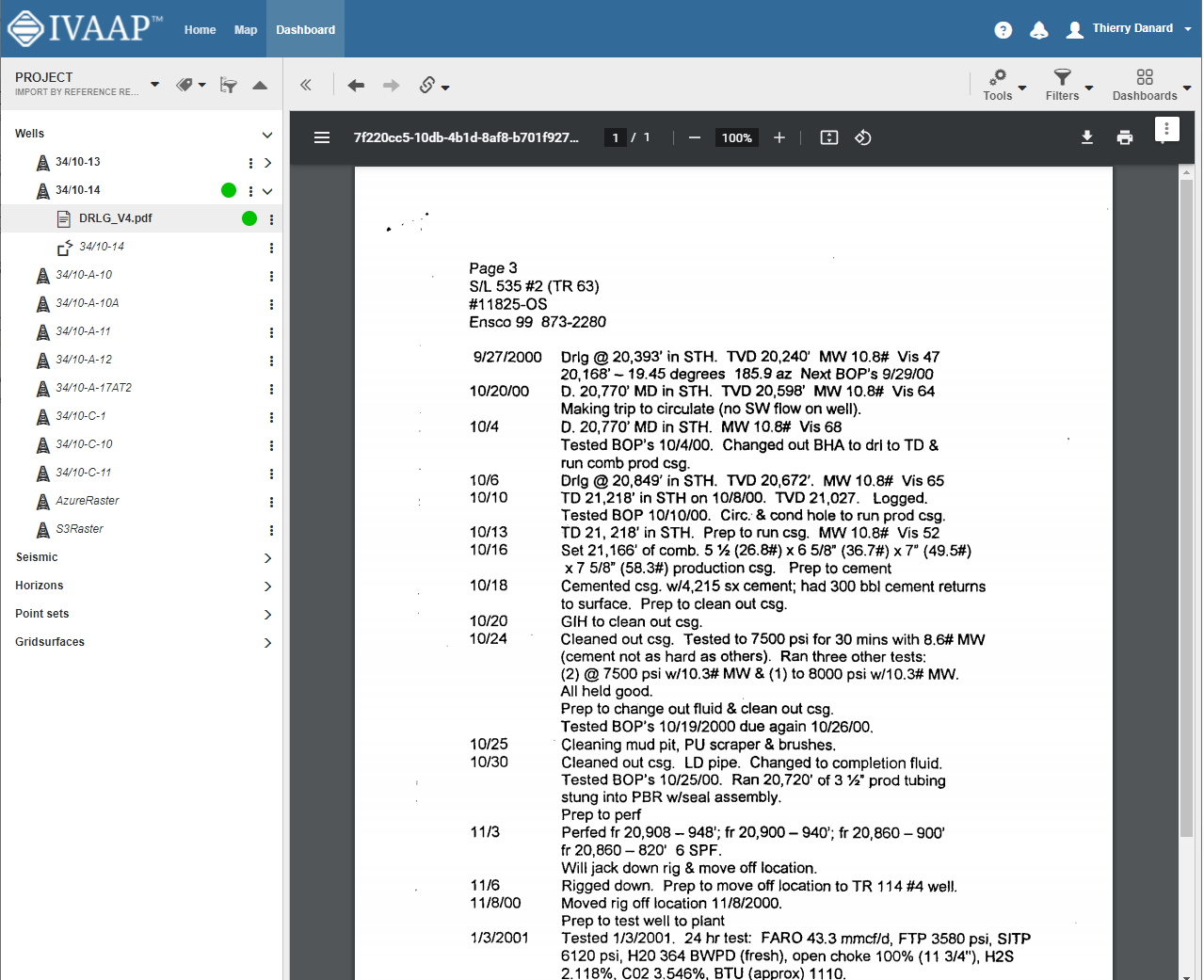Open options menu for well 34/10-A-10A
The height and width of the screenshot is (980, 1204).
pyautogui.click(x=271, y=304)
